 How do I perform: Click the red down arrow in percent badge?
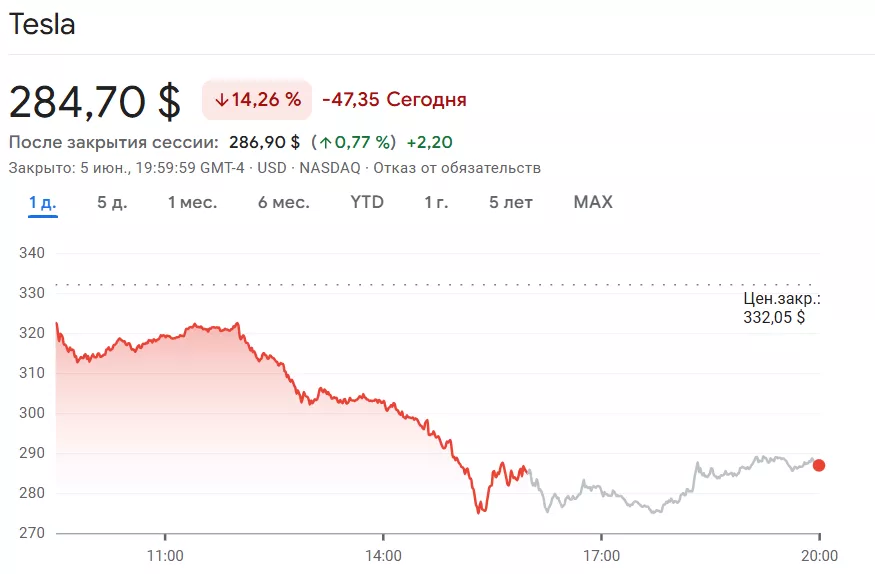(220, 100)
